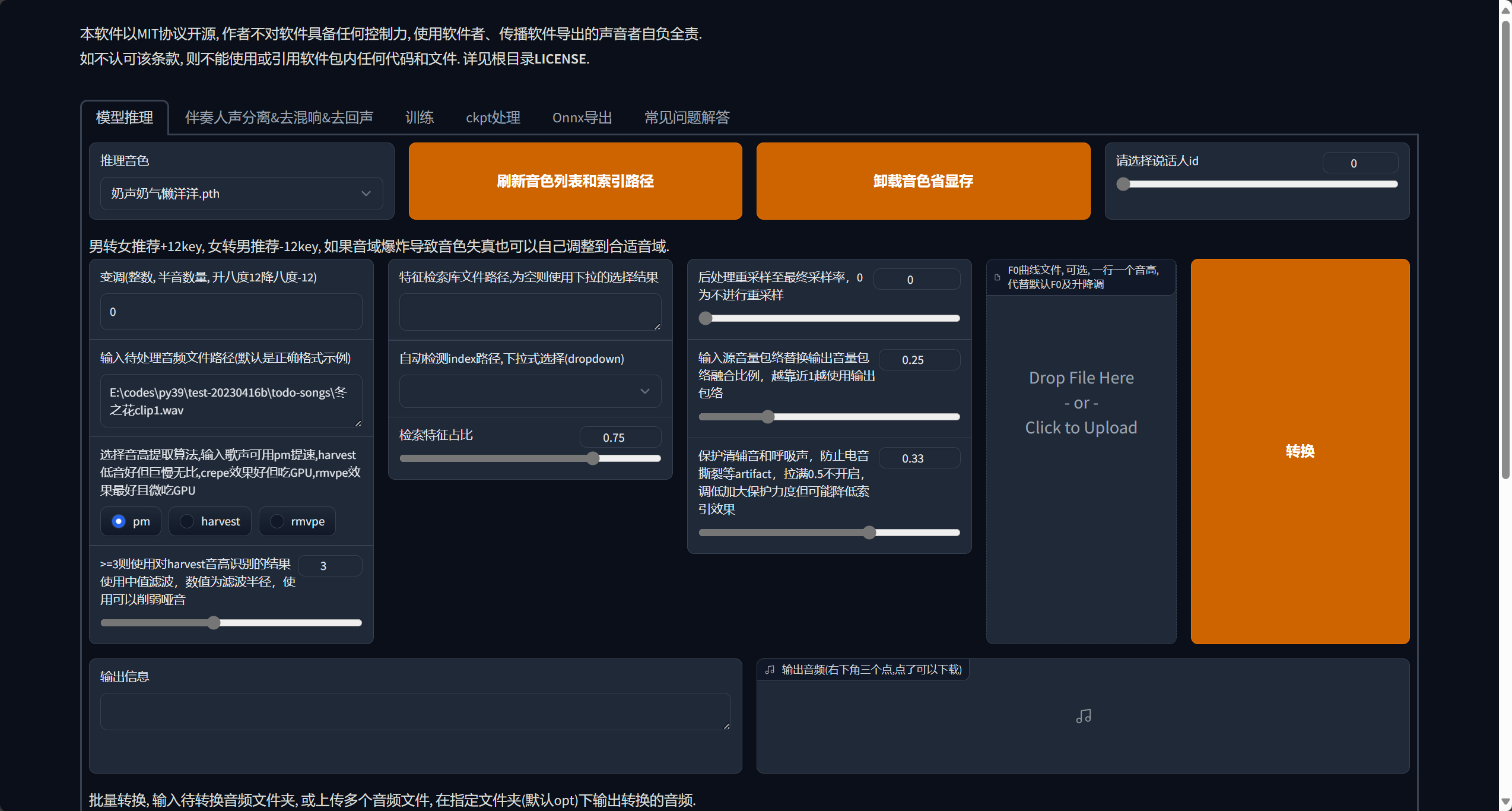Select the pm pitch extraction option
The height and width of the screenshot is (811, 1512).
131,521
